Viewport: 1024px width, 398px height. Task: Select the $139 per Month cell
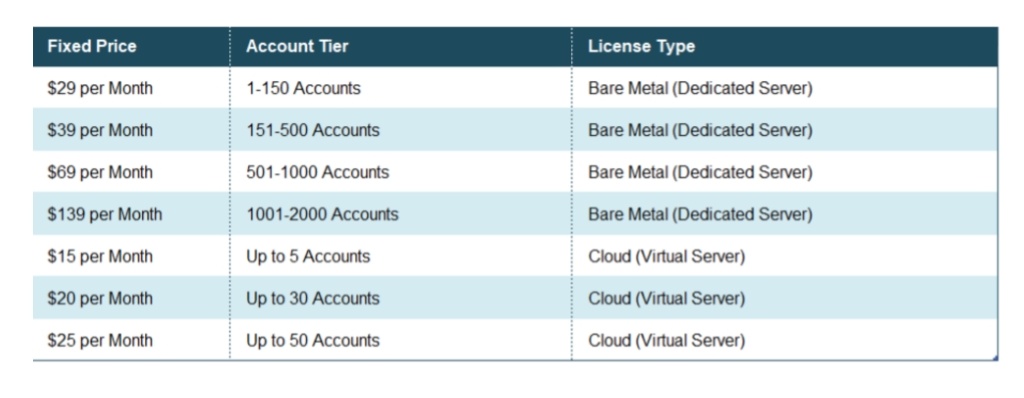pyautogui.click(x=131, y=214)
